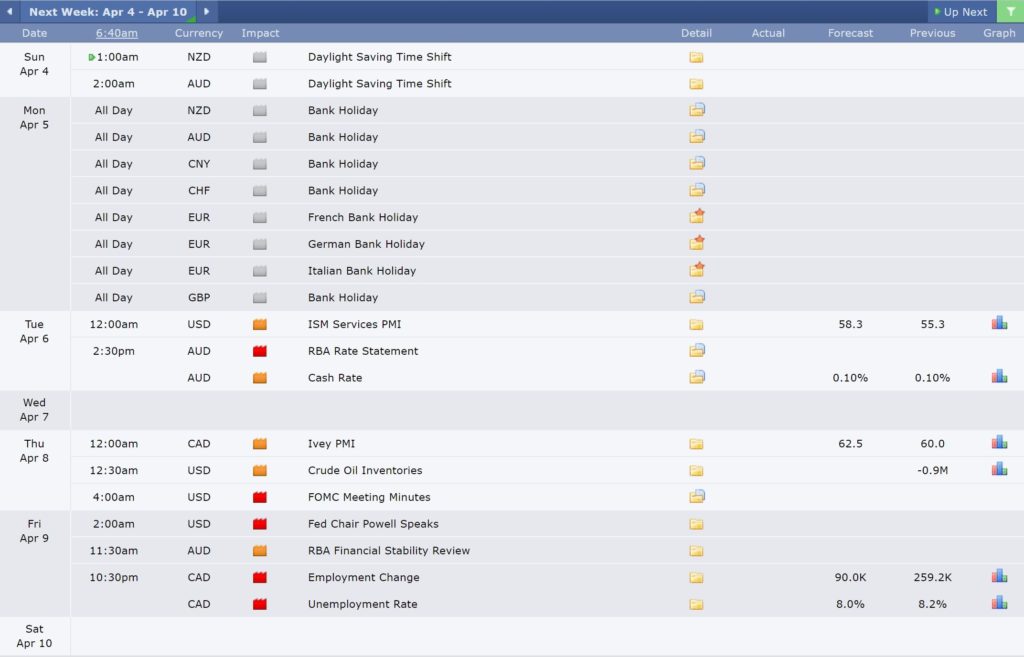Select the FOMC Meeting Minutes event name
The height and width of the screenshot is (657, 1024).
(369, 497)
